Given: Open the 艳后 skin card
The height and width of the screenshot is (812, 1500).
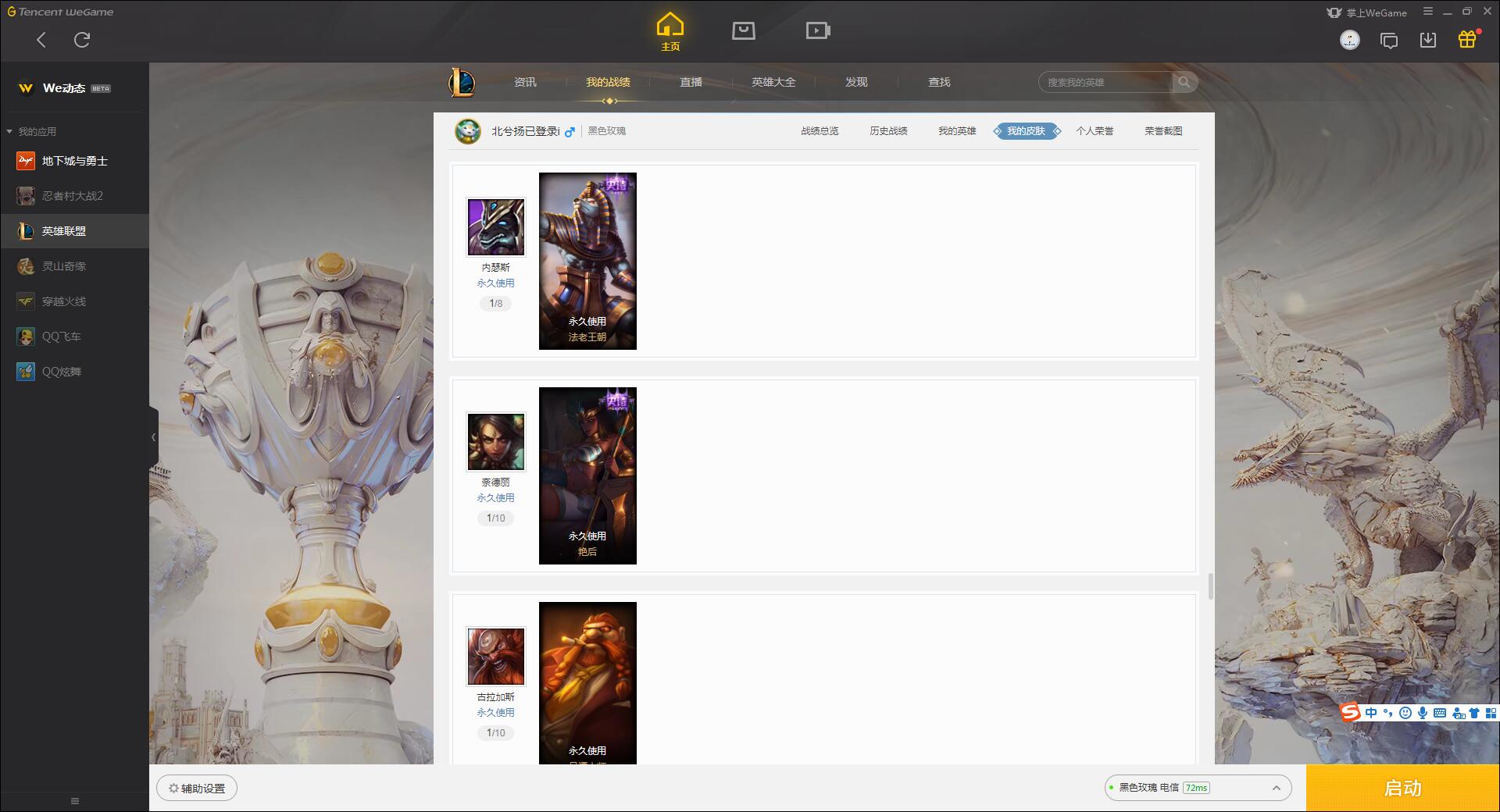Looking at the screenshot, I should pyautogui.click(x=587, y=475).
